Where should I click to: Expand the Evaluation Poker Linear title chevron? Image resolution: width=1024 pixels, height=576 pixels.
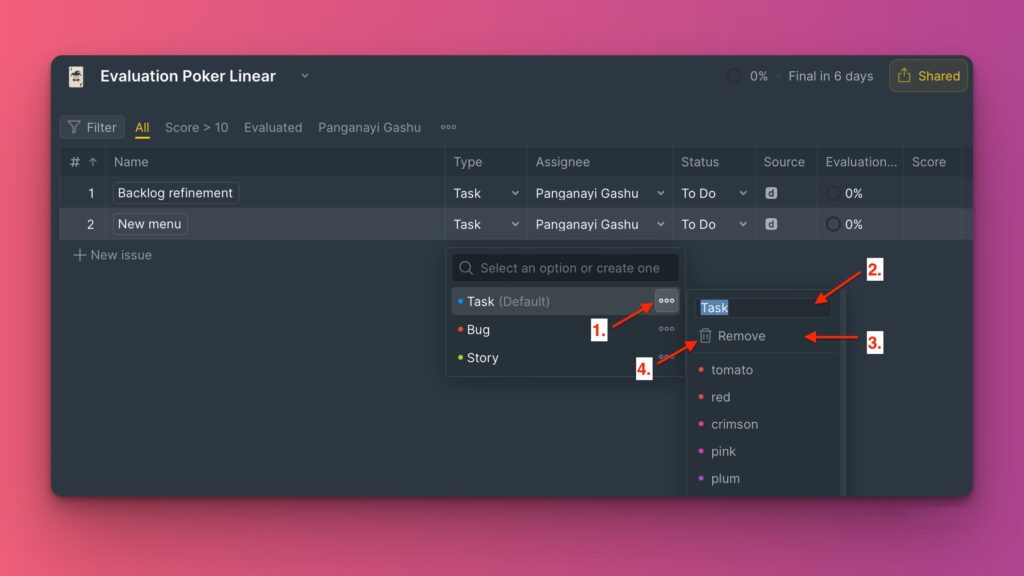(x=305, y=76)
